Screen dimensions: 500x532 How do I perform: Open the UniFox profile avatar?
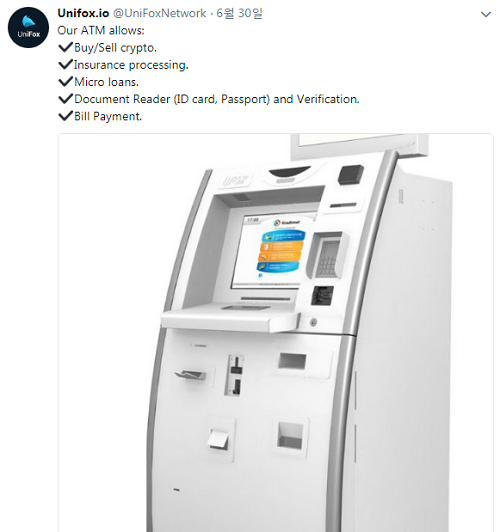[28, 27]
